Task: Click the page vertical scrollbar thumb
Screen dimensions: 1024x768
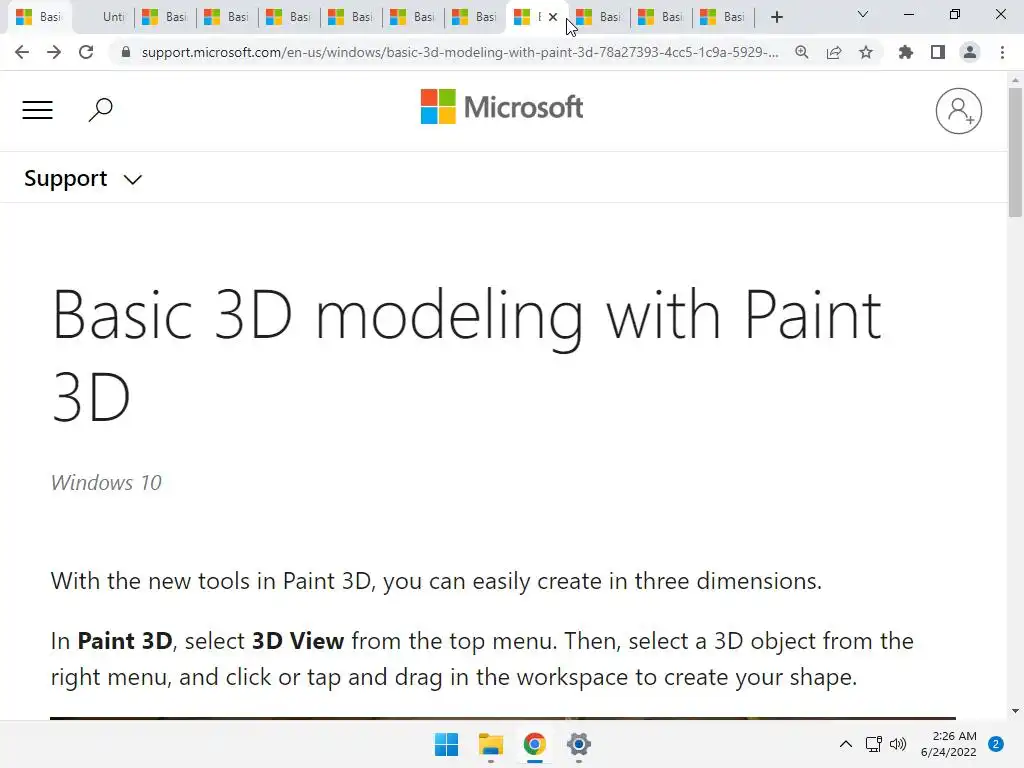Action: click(1015, 152)
